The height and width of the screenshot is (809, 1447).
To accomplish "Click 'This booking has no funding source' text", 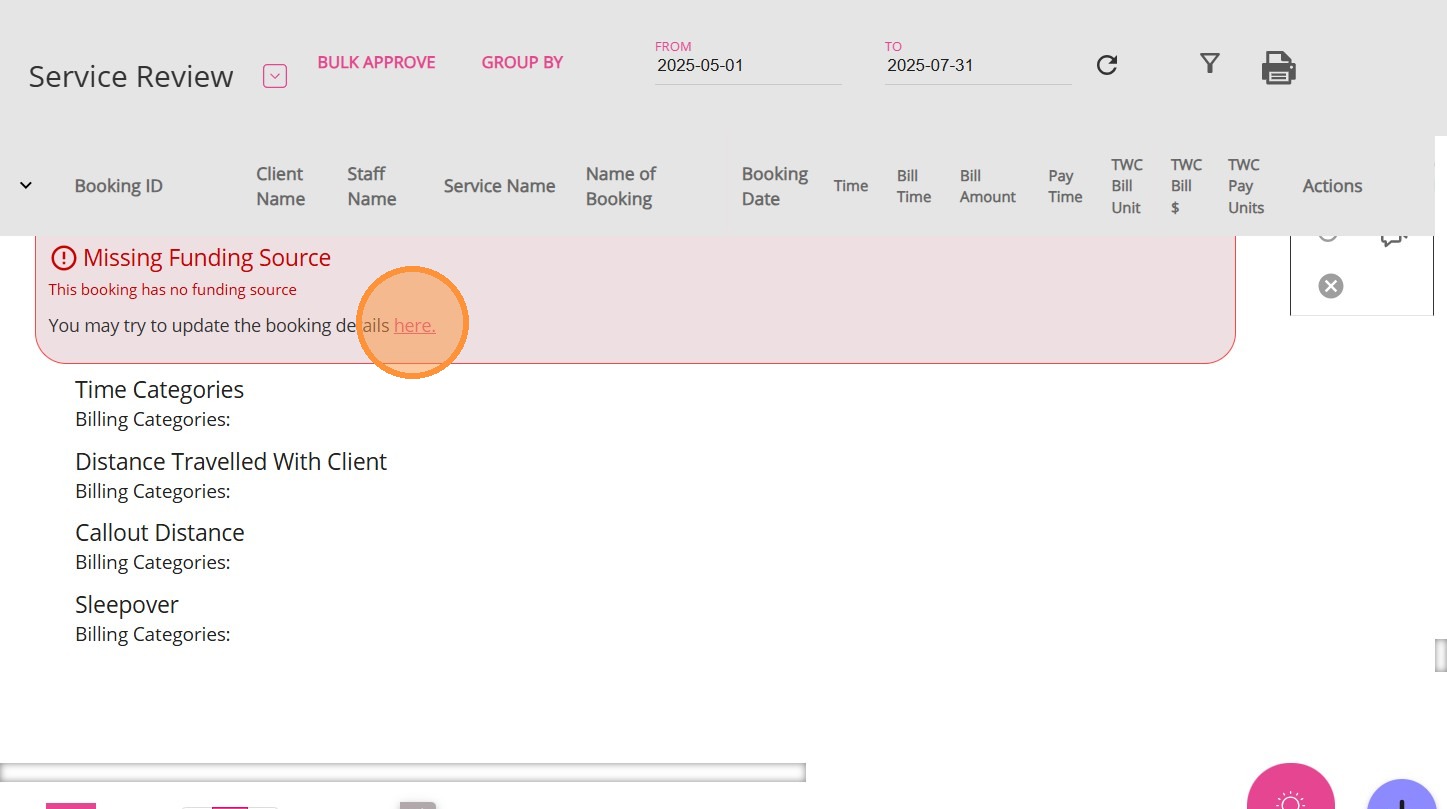I will 173,290.
